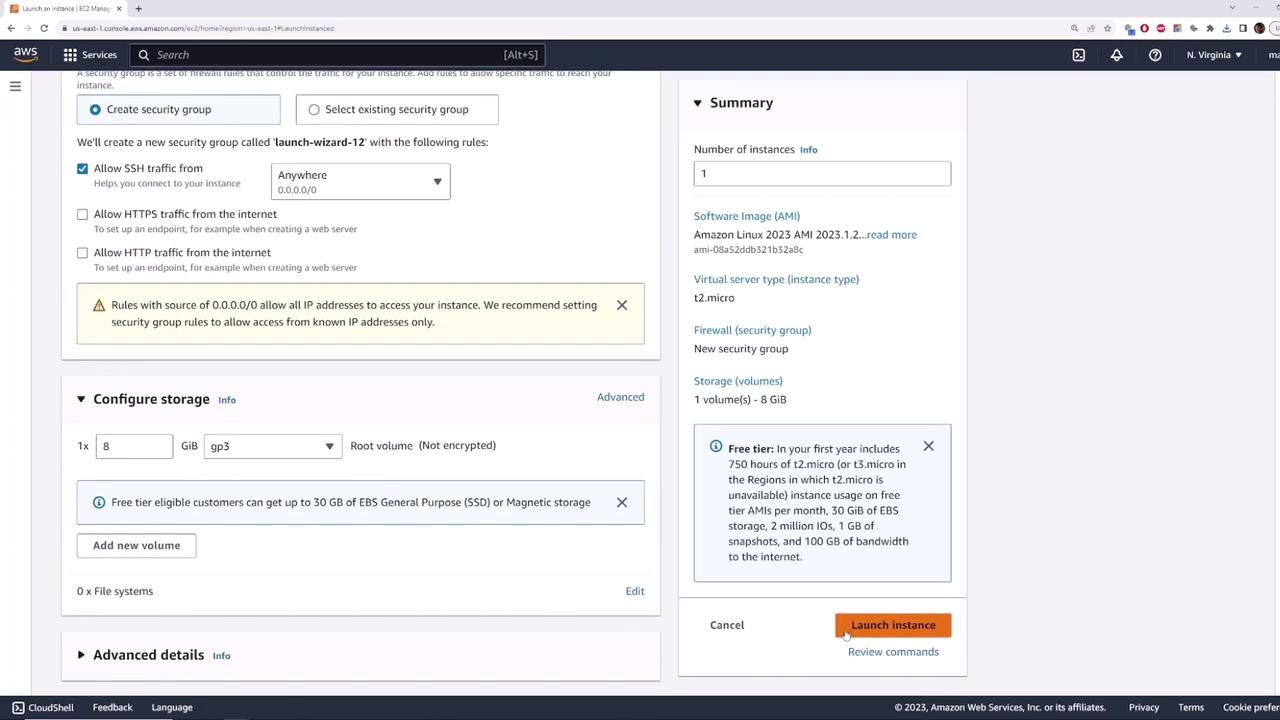Image resolution: width=1280 pixels, height=720 pixels.
Task: Edit the file systems
Action: [x=635, y=591]
